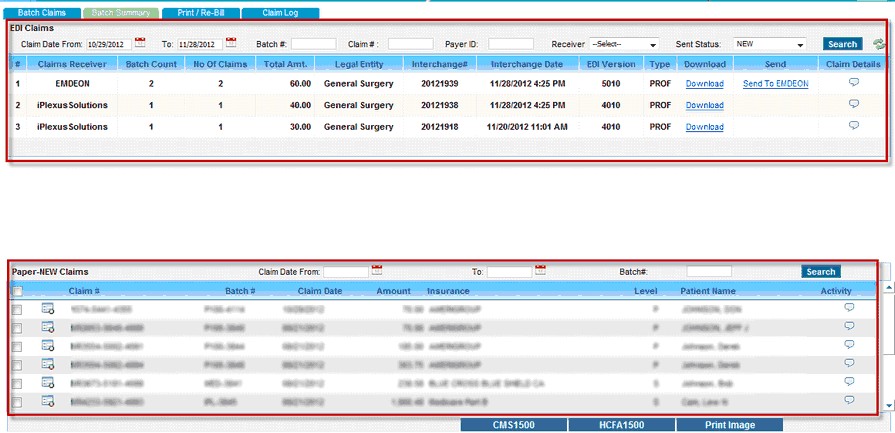Open claim details comment icon for EMDEON row
This screenshot has height=433, width=895.
853,83
